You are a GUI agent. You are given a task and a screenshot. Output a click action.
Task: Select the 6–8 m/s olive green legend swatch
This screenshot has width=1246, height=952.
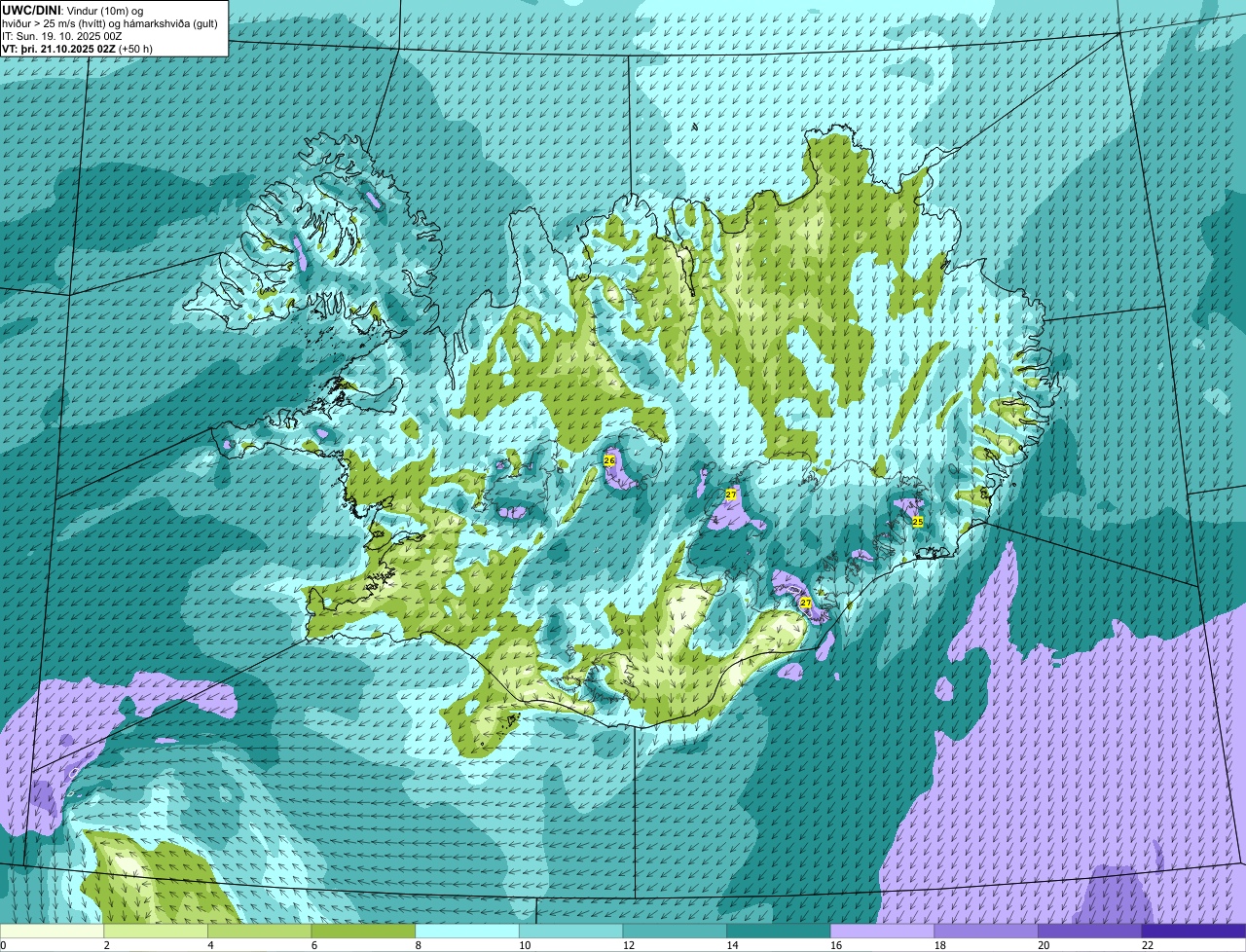(x=363, y=932)
